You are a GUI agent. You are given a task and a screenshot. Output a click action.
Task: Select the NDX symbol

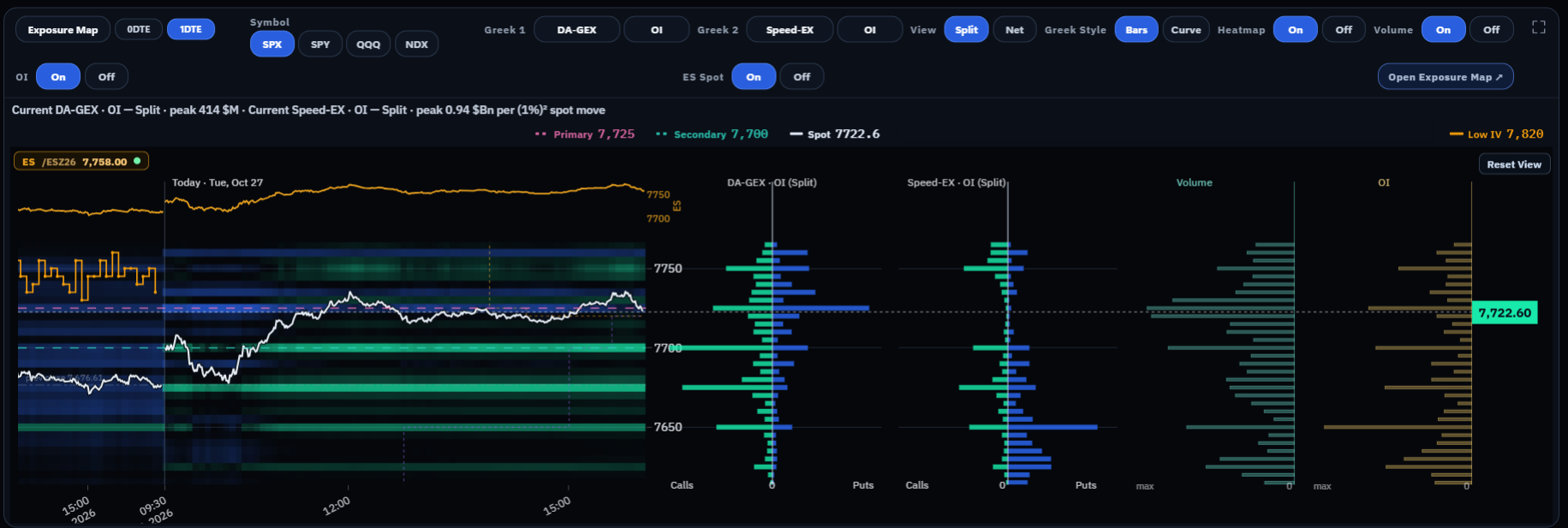click(417, 44)
